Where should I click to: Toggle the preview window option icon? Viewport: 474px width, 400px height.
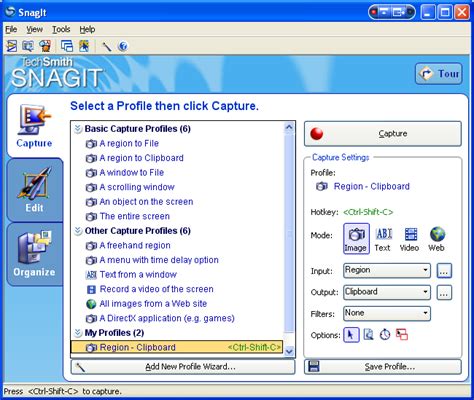368,334
